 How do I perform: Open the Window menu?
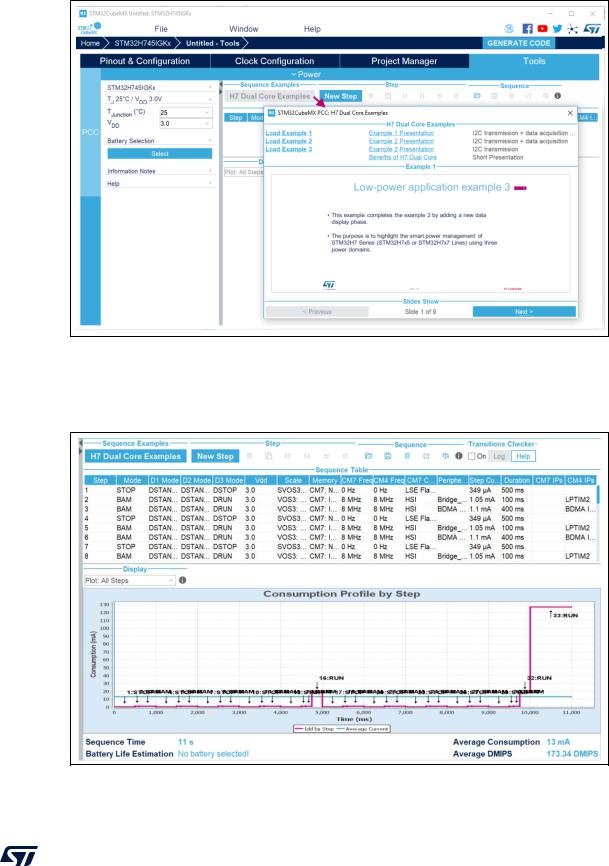(x=243, y=29)
